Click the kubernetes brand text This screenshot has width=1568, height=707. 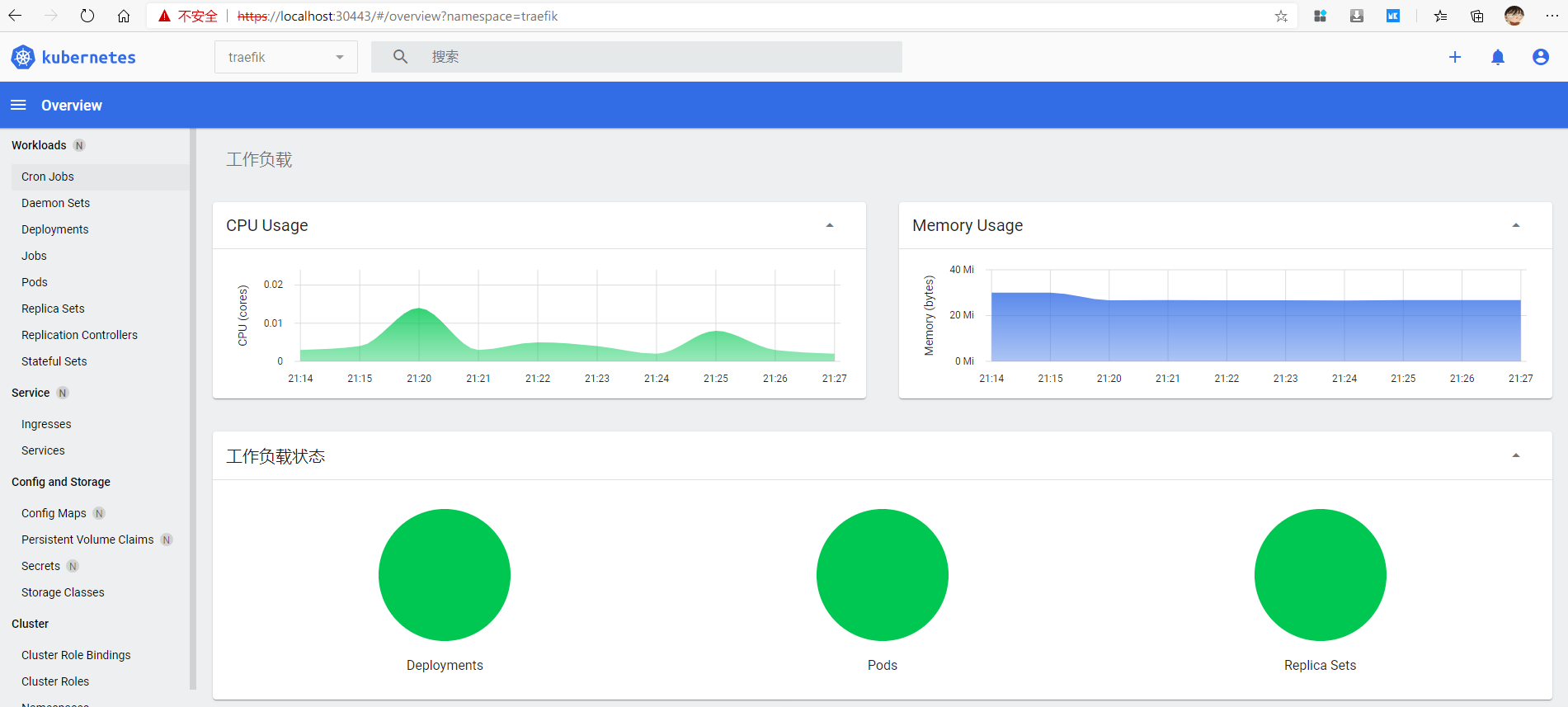88,58
